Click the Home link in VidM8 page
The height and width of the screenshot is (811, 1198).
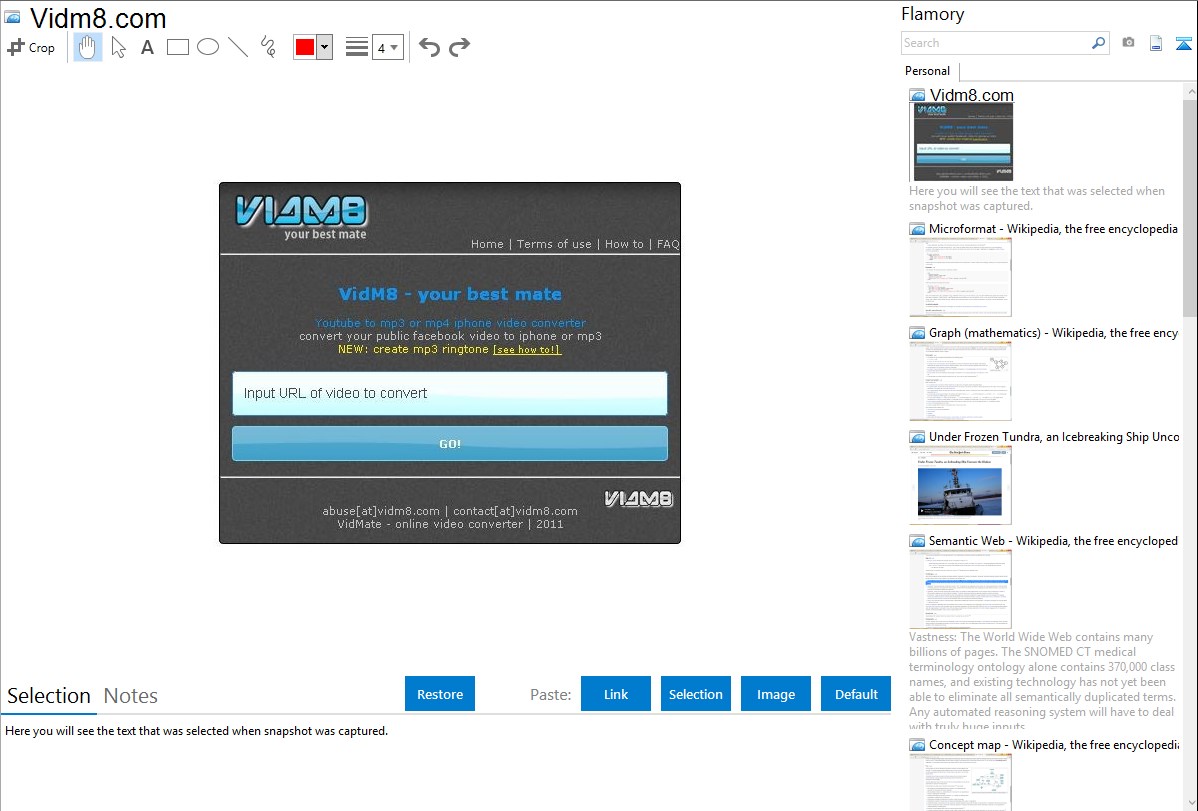(487, 244)
